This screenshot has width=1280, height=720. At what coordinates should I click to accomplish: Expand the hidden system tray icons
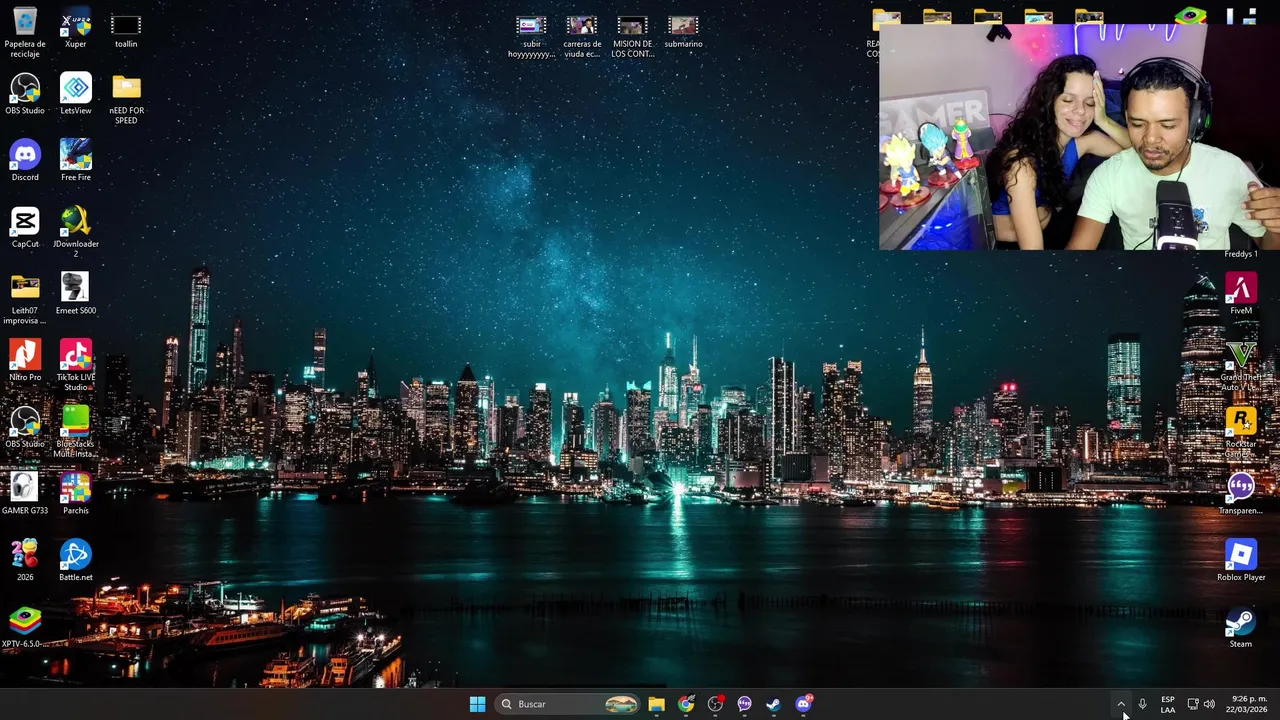tap(1121, 704)
